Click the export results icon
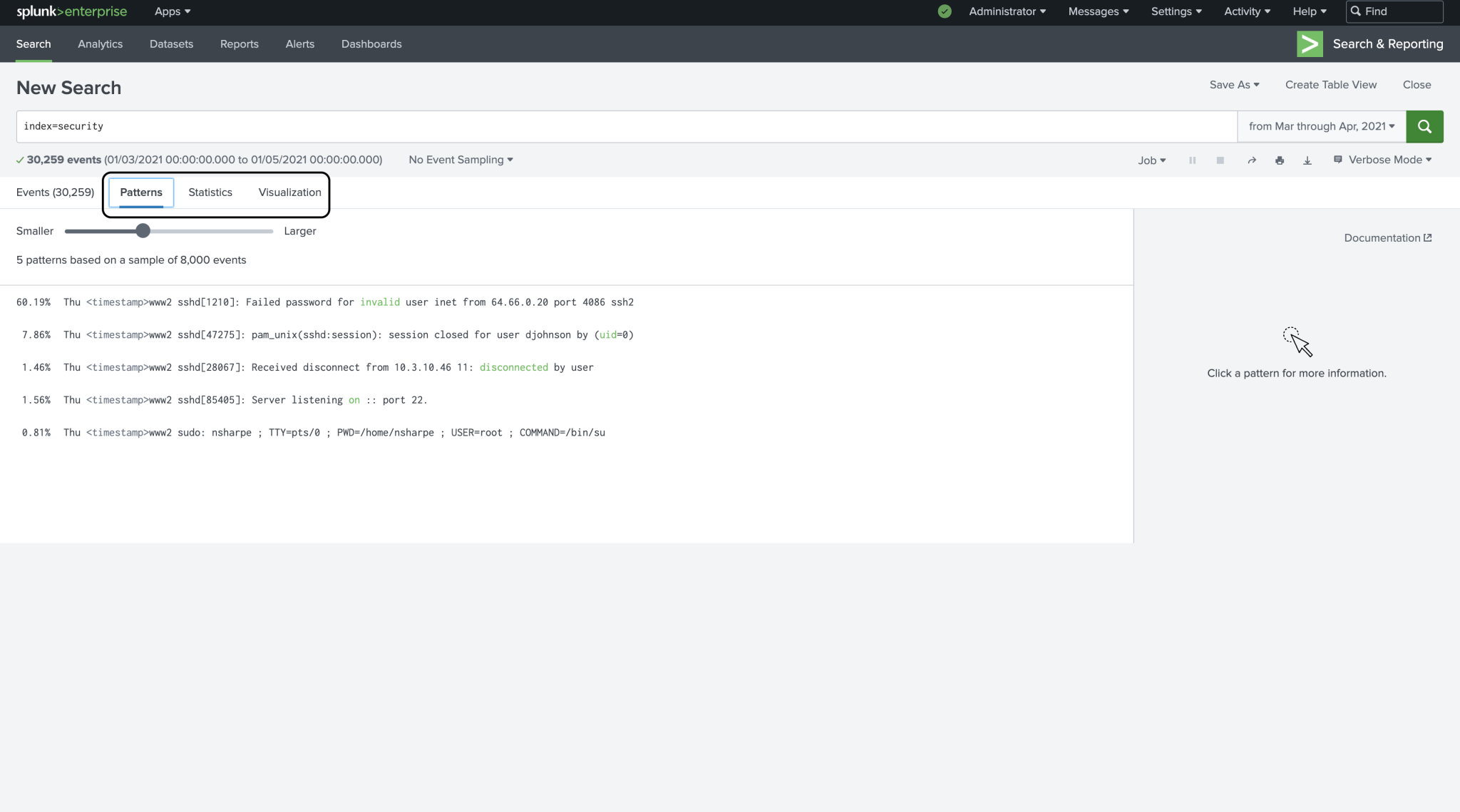Viewport: 1460px width, 812px height. pyautogui.click(x=1307, y=160)
